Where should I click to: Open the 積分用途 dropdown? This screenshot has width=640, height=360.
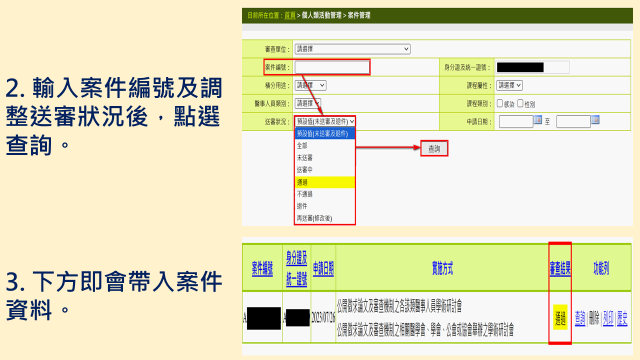310,85
